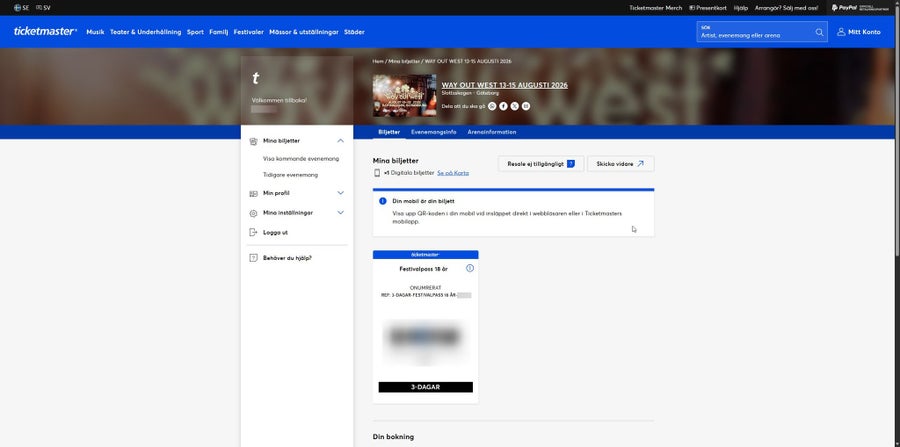Click the Behöver du hjälp question icon
The height and width of the screenshot is (447, 900).
tap(253, 258)
